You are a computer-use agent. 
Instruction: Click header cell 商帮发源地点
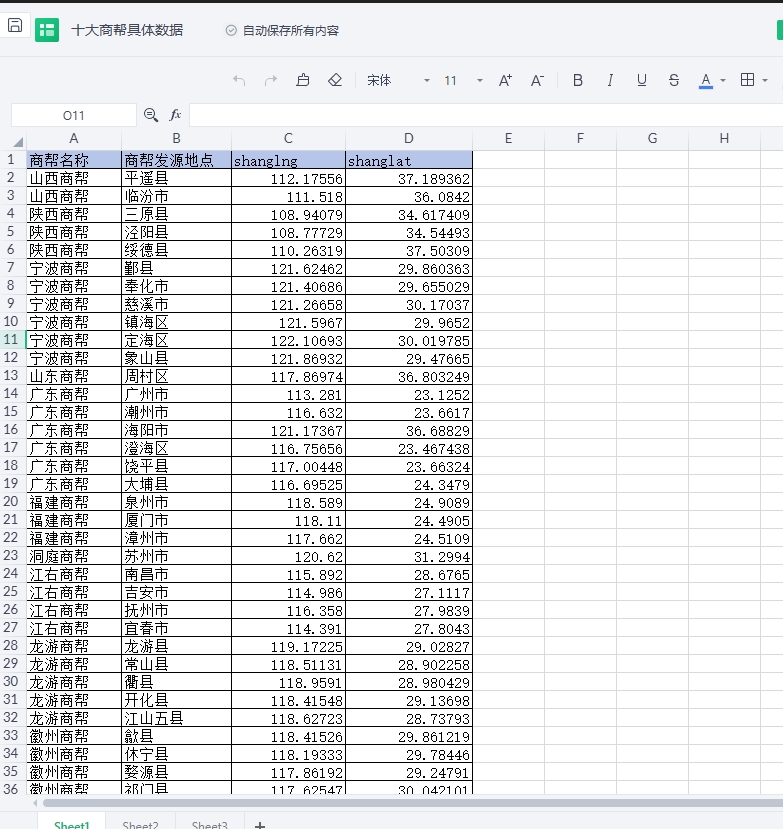(177, 160)
